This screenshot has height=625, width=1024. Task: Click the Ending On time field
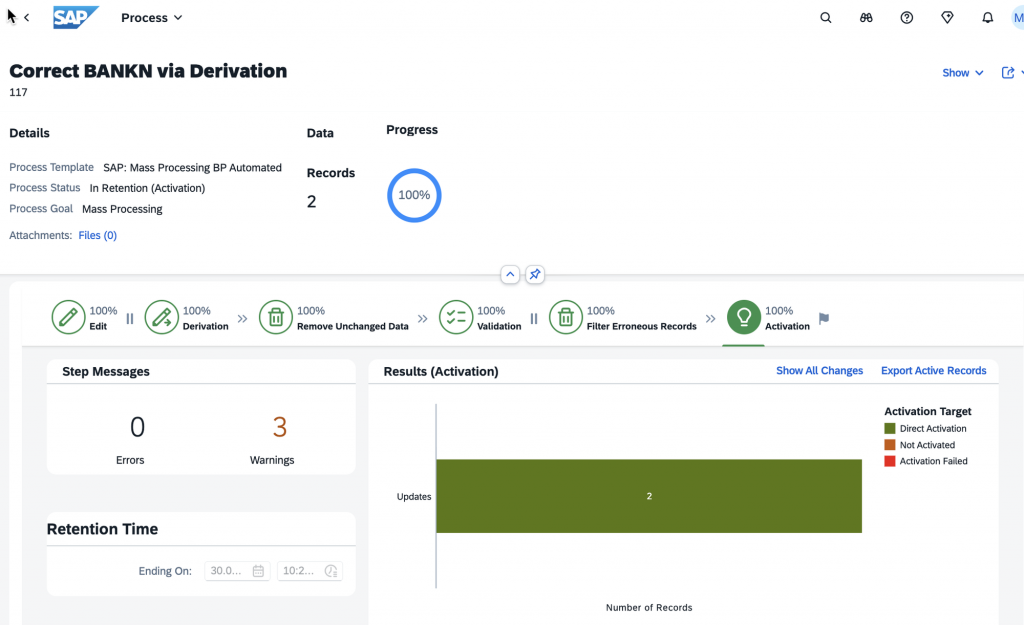point(310,571)
